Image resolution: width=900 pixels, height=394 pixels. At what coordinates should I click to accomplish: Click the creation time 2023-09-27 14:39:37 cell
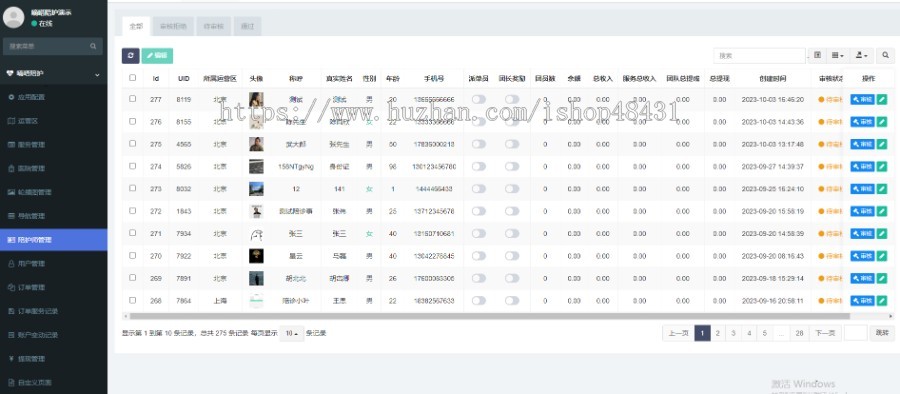773,167
